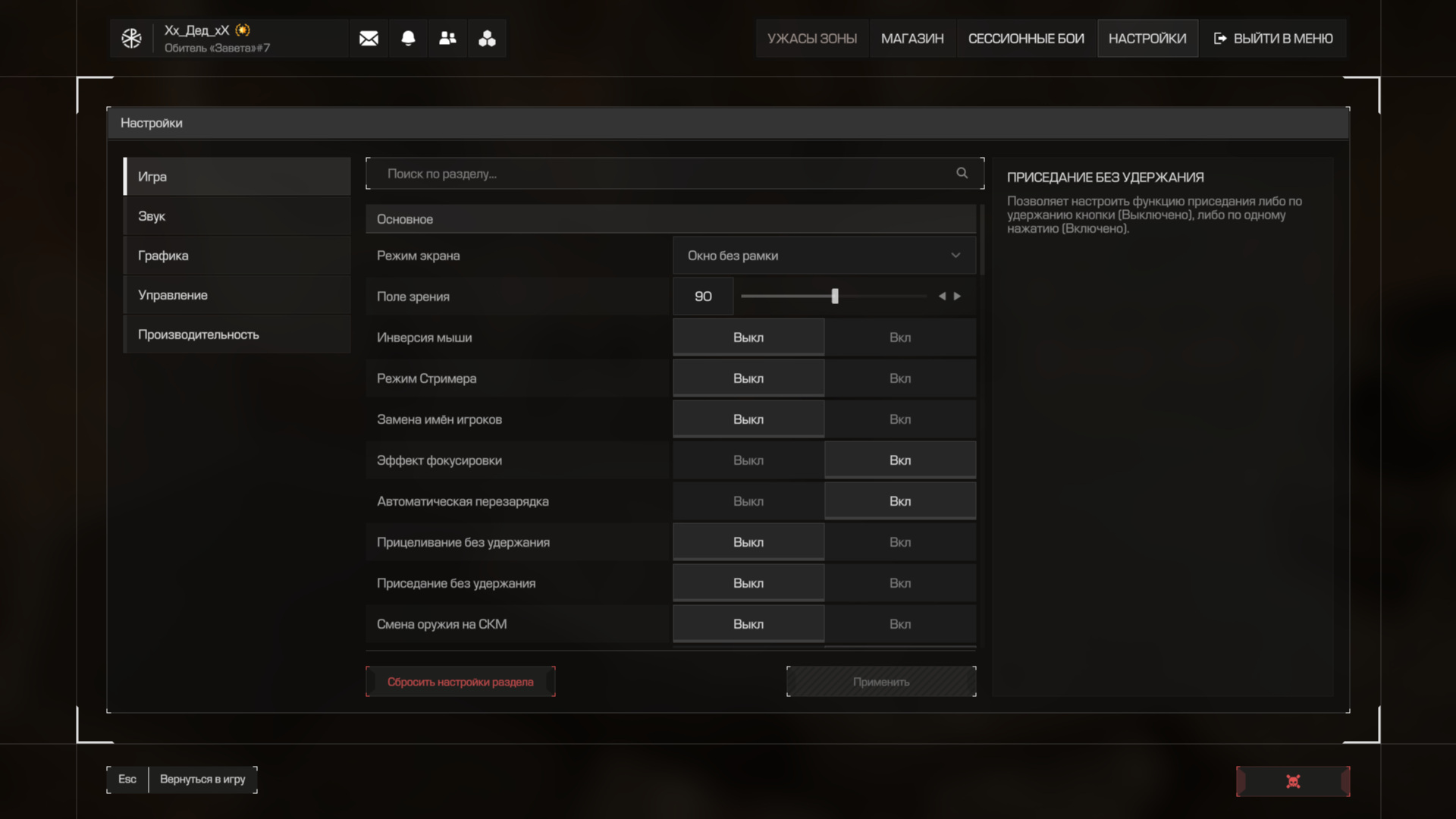
Task: Switch to the Управление settings tab
Action: coord(237,295)
